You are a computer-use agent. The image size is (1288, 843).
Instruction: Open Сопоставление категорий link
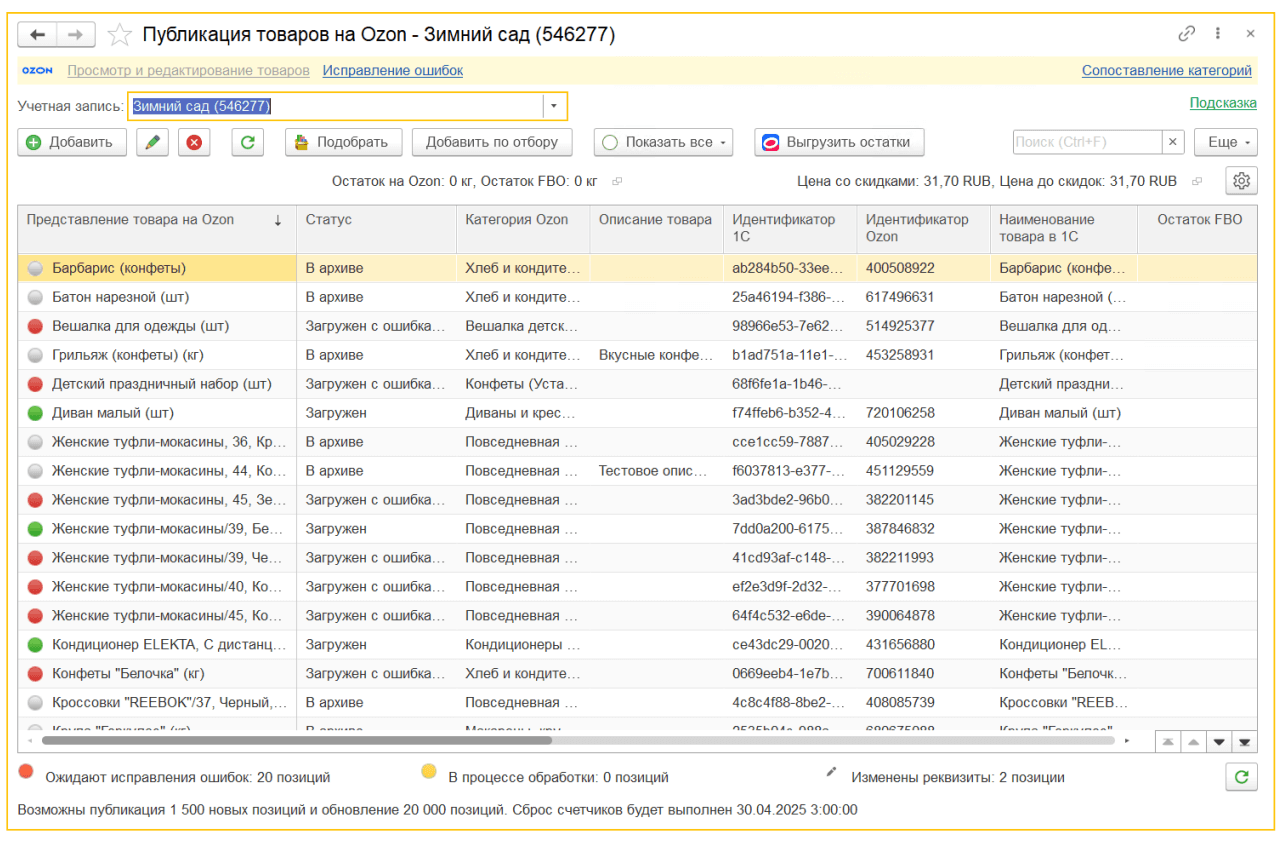click(x=1166, y=71)
